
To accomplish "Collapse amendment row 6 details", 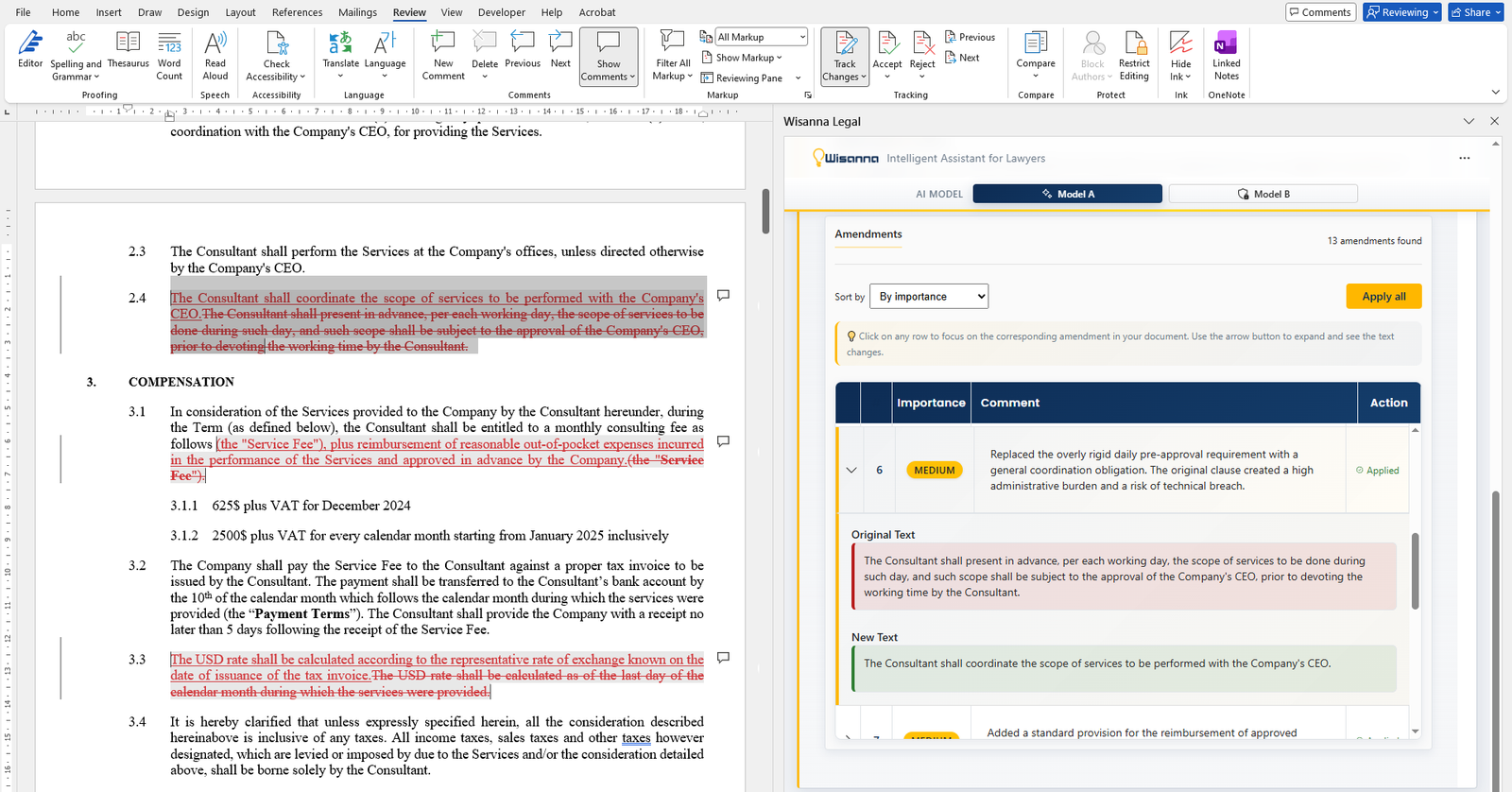I will coord(851,471).
